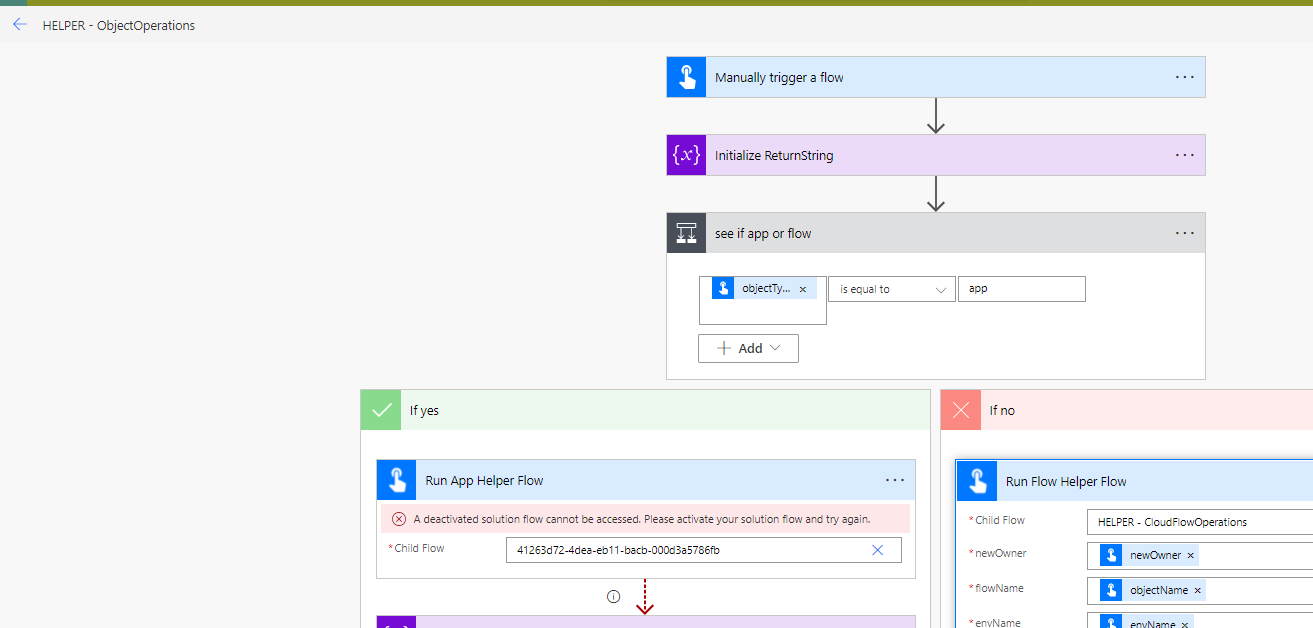1313x628 pixels.
Task: Click the info icon below Run App Helper Flow
Action: pos(613,596)
